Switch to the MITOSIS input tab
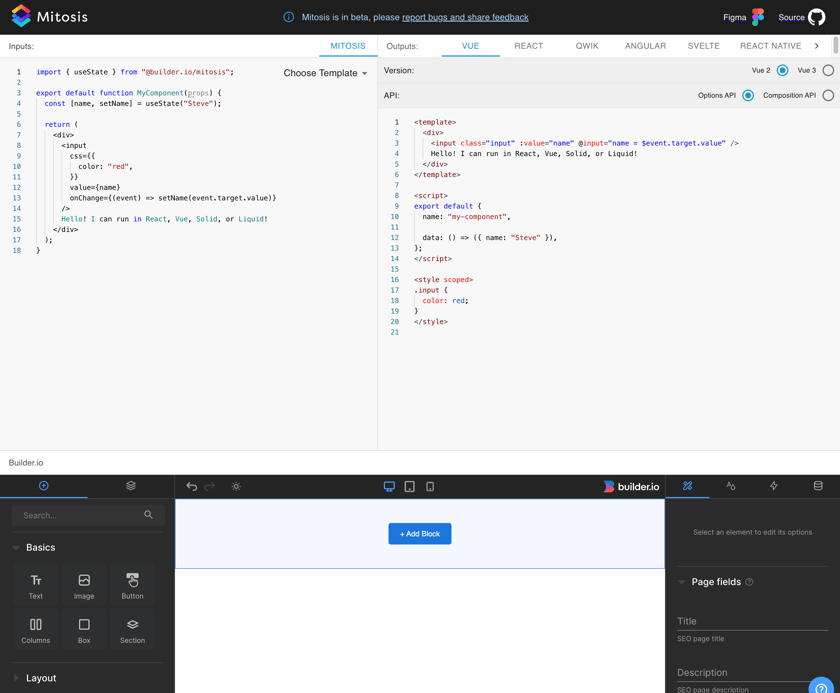The height and width of the screenshot is (693, 840). point(348,46)
